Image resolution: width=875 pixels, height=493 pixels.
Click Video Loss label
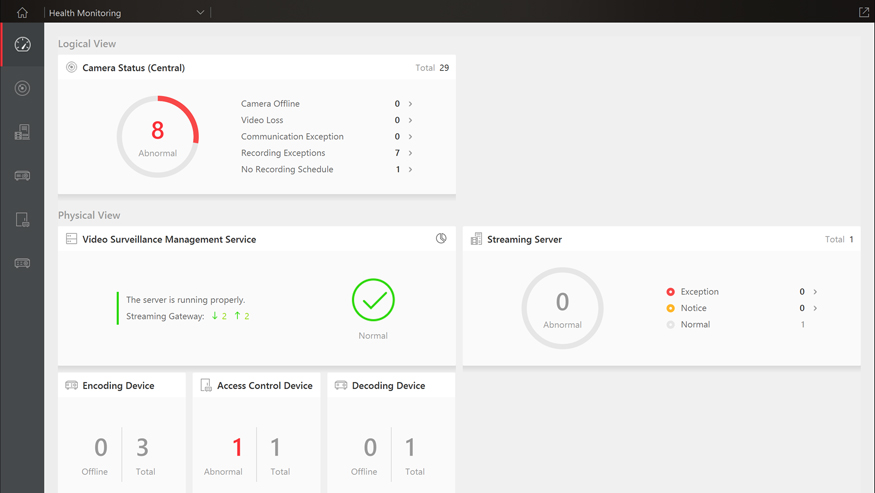coord(262,120)
